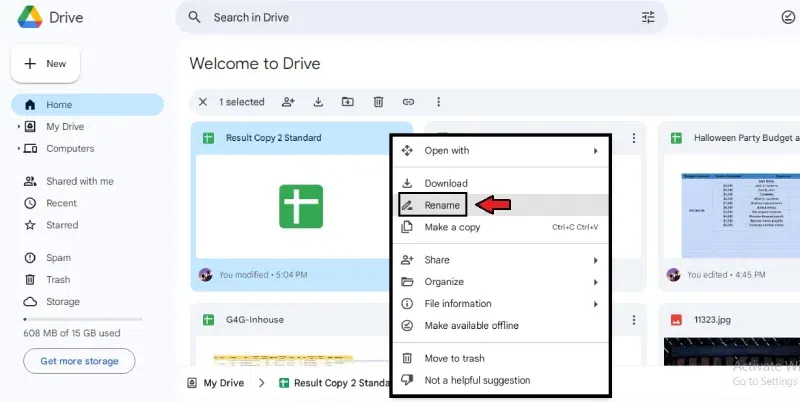800x402 pixels.
Task: Choose Rename from context menu
Action: [501, 205]
